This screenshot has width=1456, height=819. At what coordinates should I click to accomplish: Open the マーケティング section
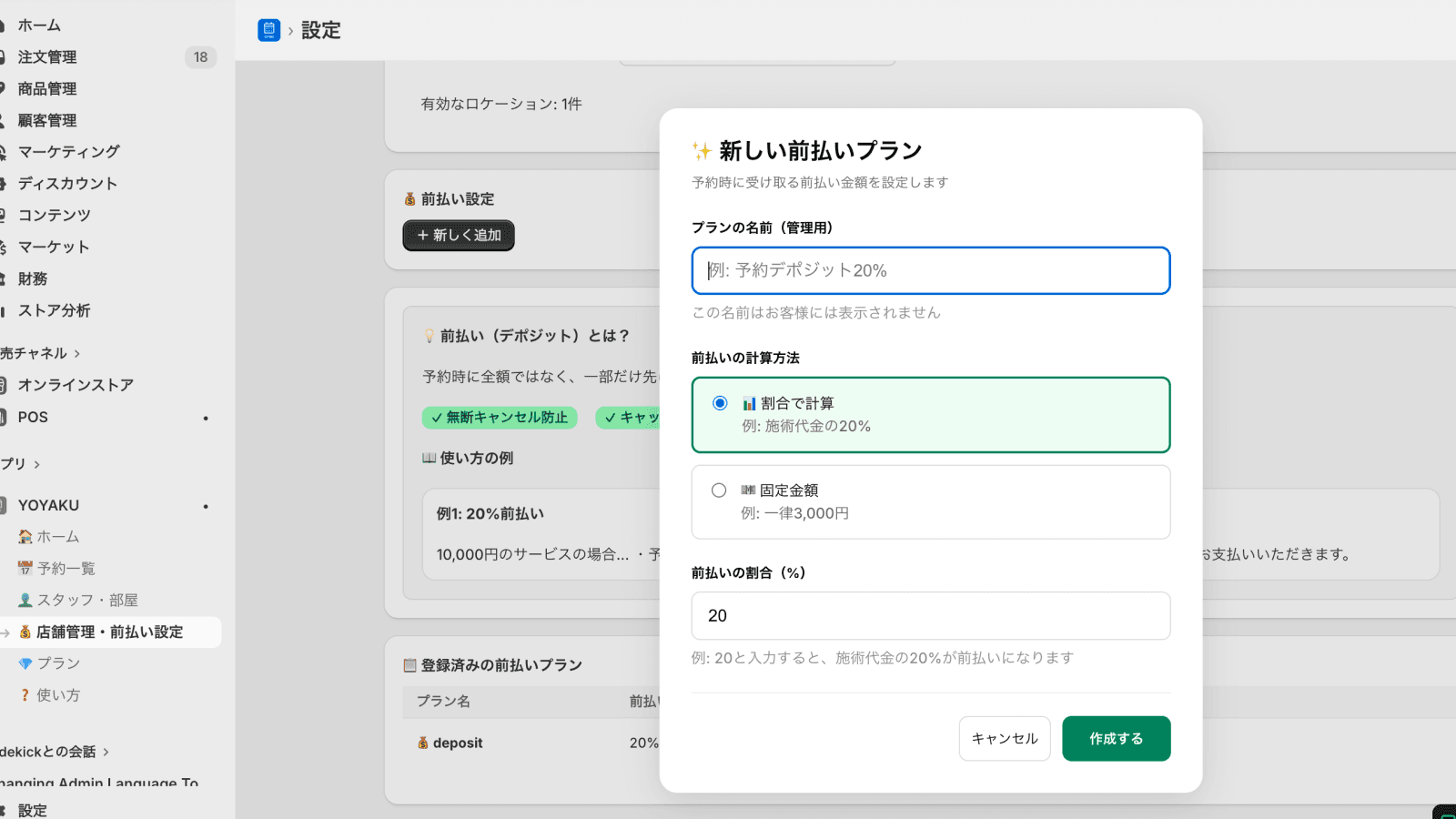click(66, 151)
